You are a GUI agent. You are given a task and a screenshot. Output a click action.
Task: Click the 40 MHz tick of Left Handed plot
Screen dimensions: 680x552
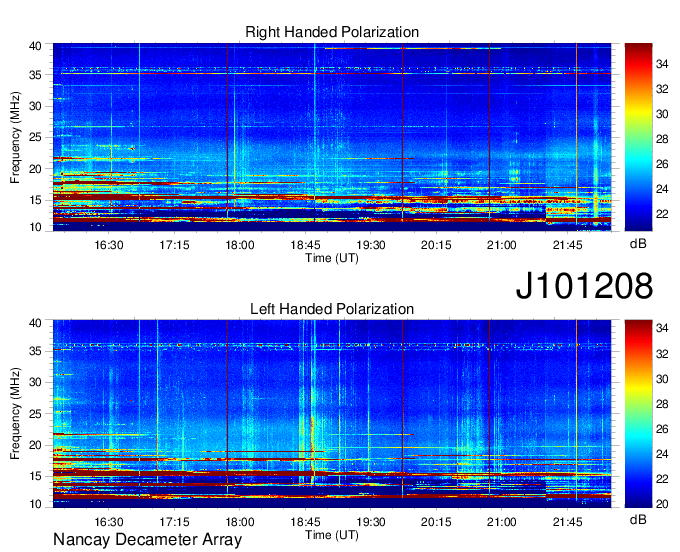click(36, 323)
